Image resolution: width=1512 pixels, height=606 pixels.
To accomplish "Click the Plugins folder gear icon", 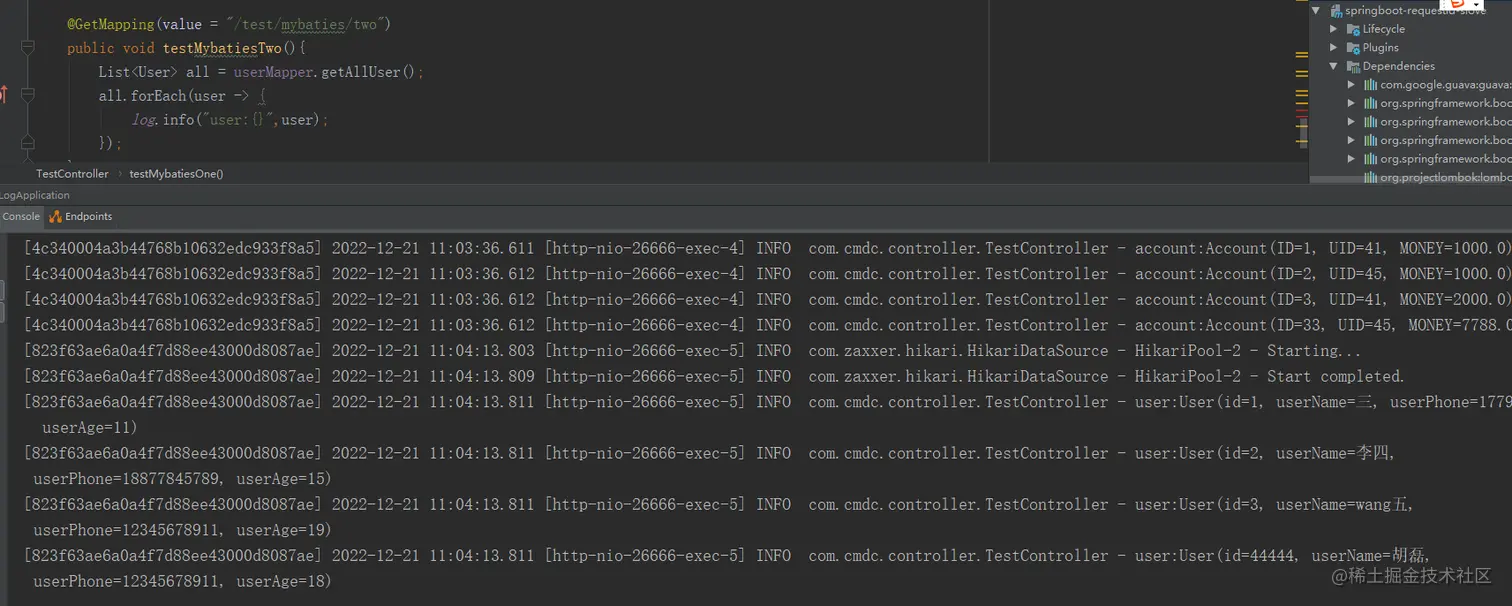I will point(1353,47).
